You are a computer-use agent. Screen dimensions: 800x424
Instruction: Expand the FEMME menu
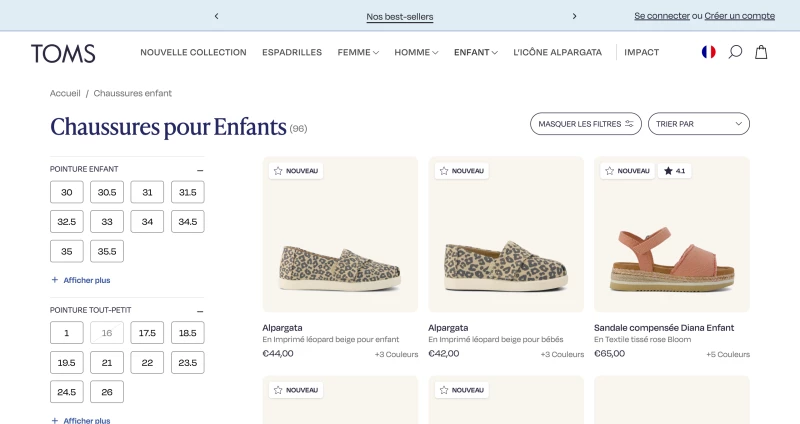358,52
